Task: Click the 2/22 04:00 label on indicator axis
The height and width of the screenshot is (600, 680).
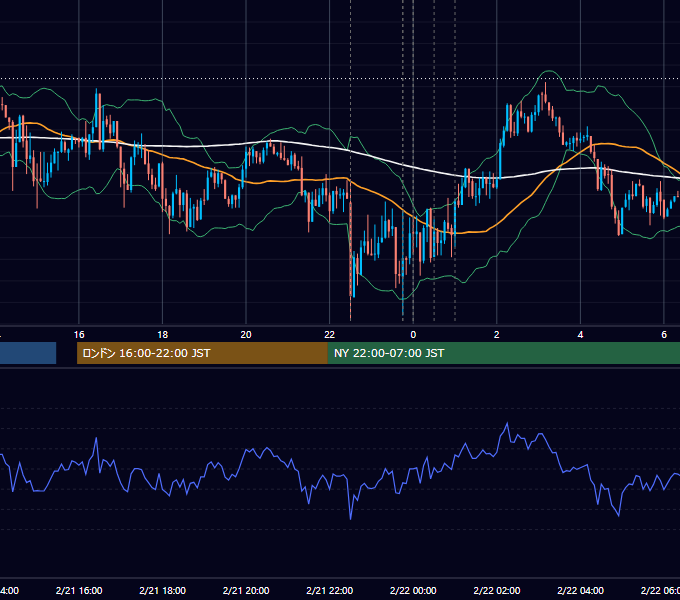Action: 580,590
